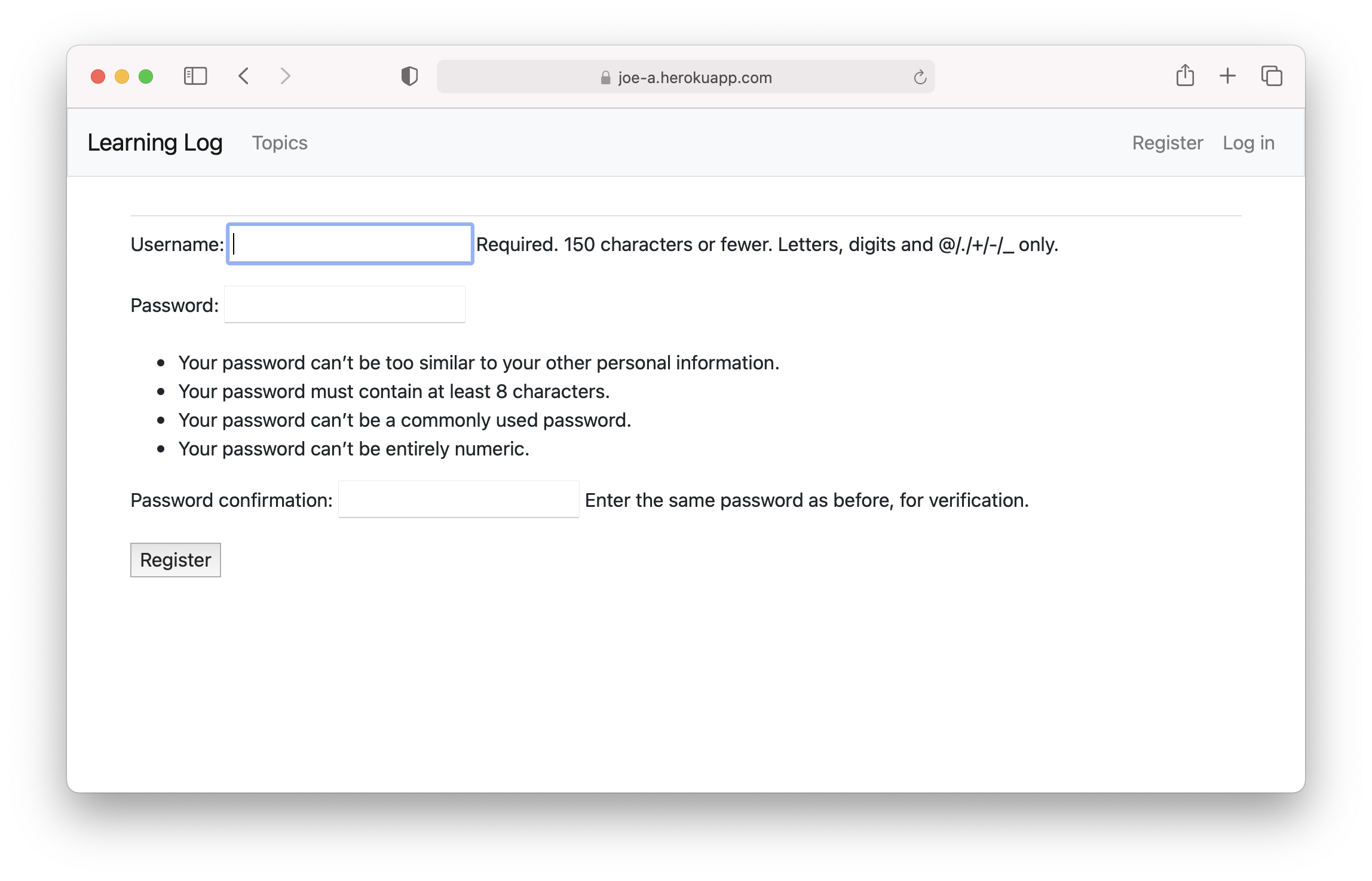Open a new tab with the plus icon

1227,76
